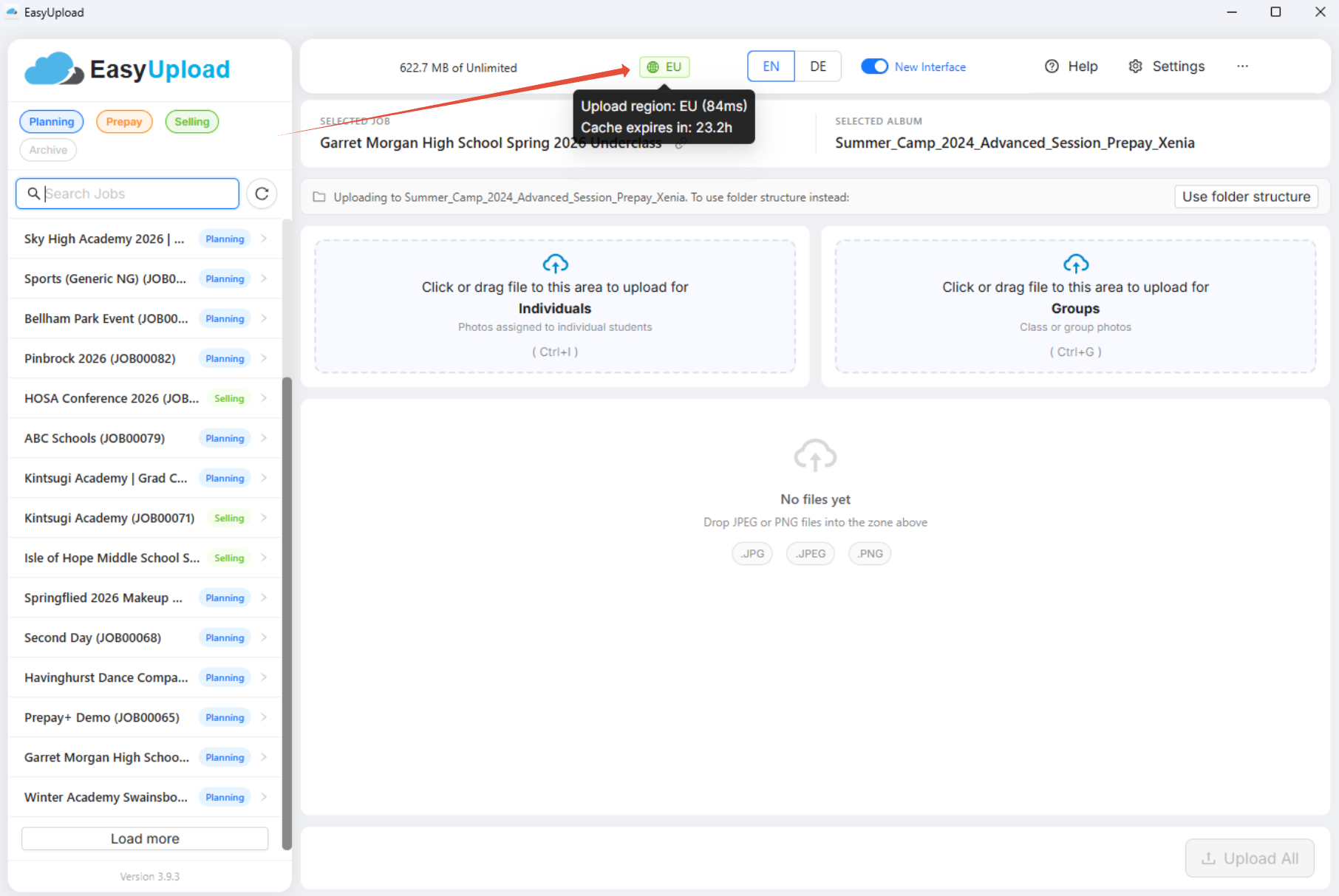Select the Prepay+ Demo (JOB00065) job

click(145, 717)
